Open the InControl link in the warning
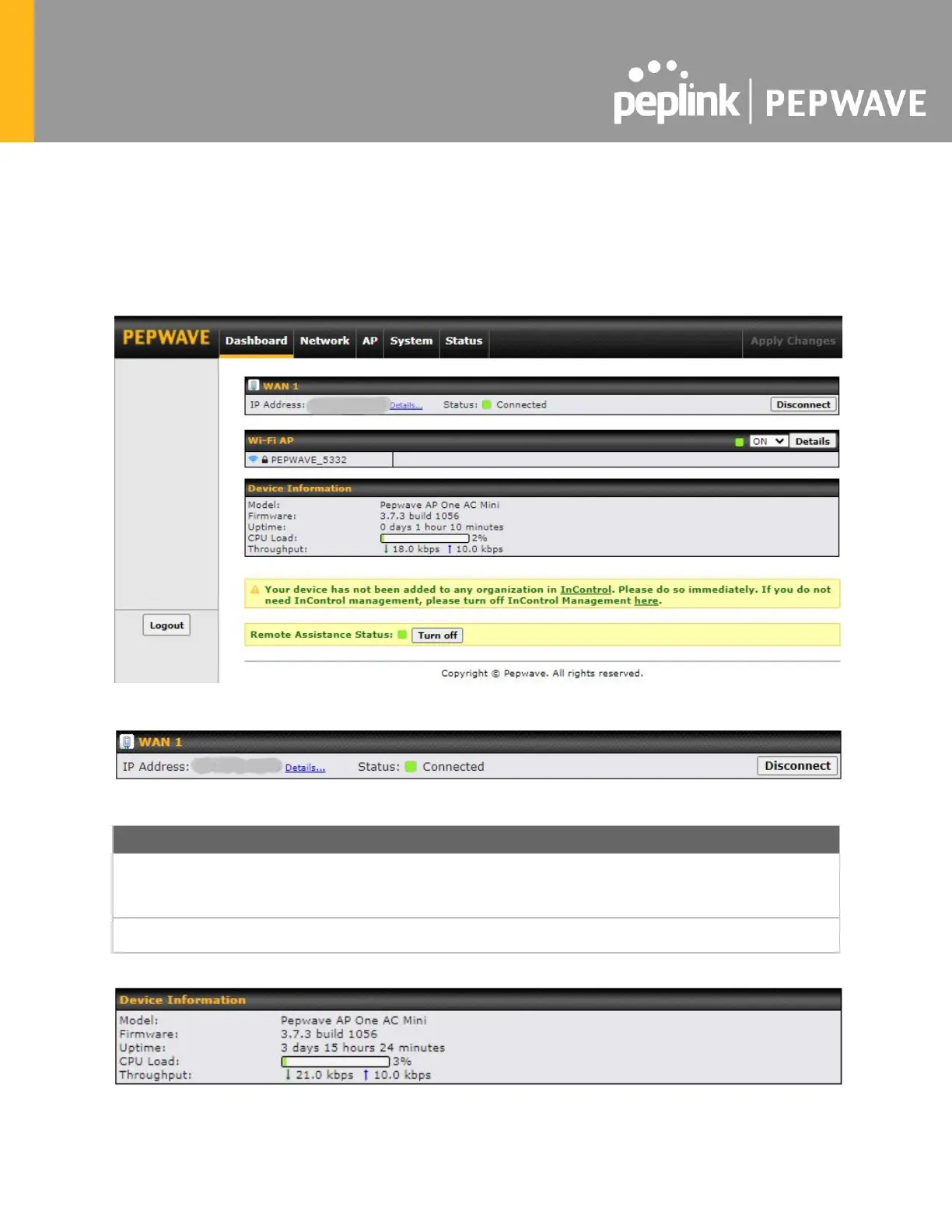The width and height of the screenshot is (952, 1232). tap(586, 590)
